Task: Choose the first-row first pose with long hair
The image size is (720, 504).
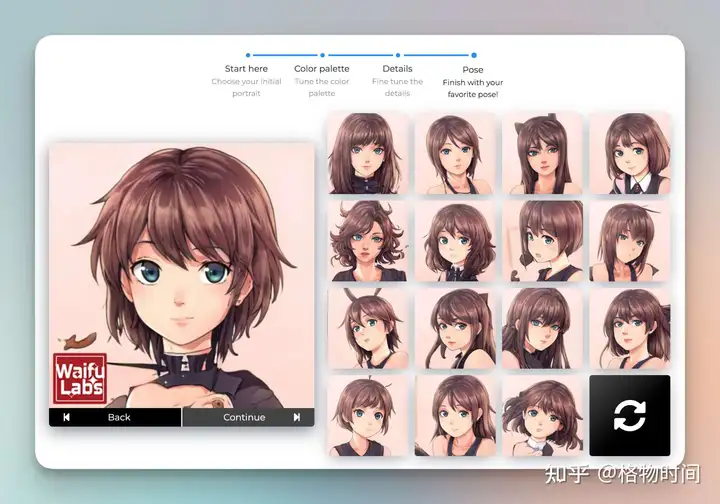Action: [x=368, y=153]
